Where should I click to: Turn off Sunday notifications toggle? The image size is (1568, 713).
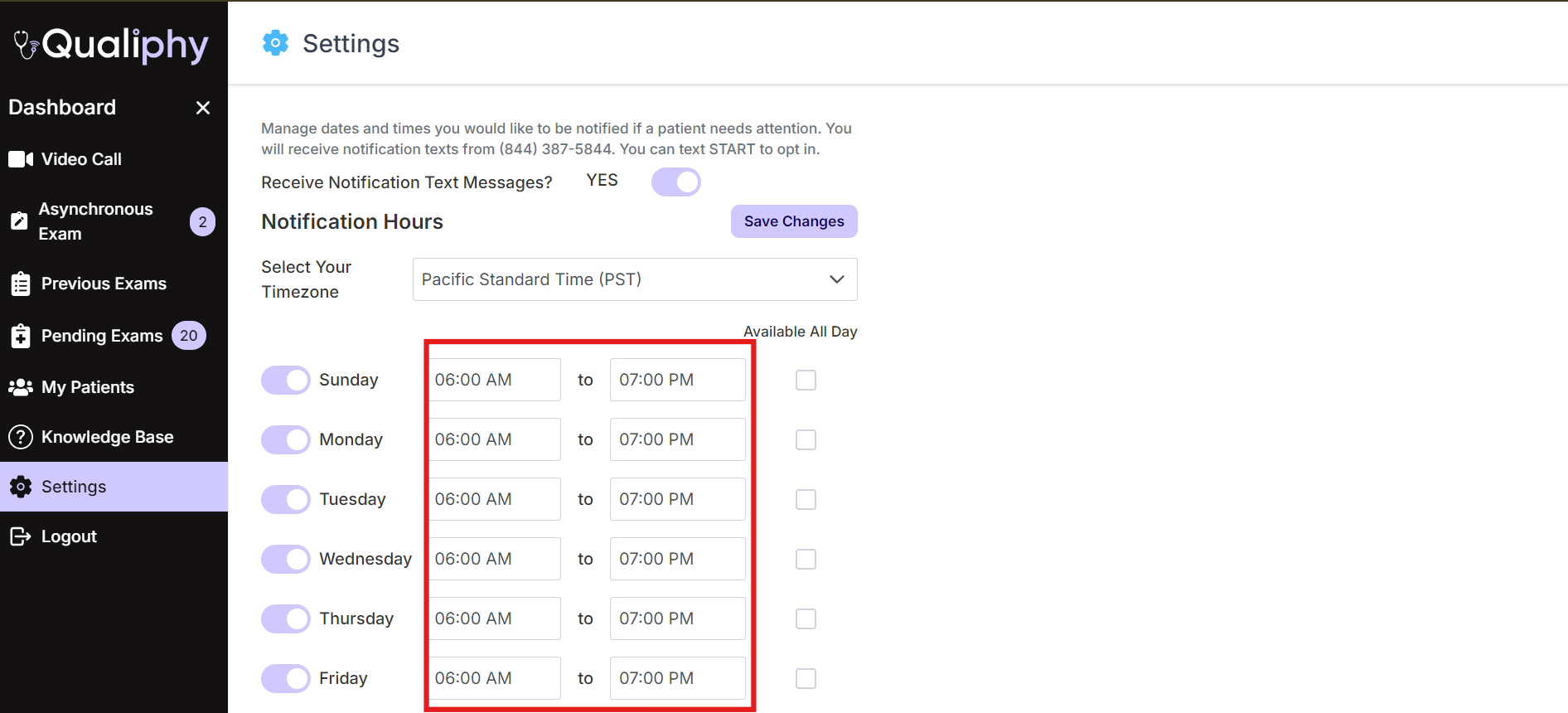(x=286, y=380)
